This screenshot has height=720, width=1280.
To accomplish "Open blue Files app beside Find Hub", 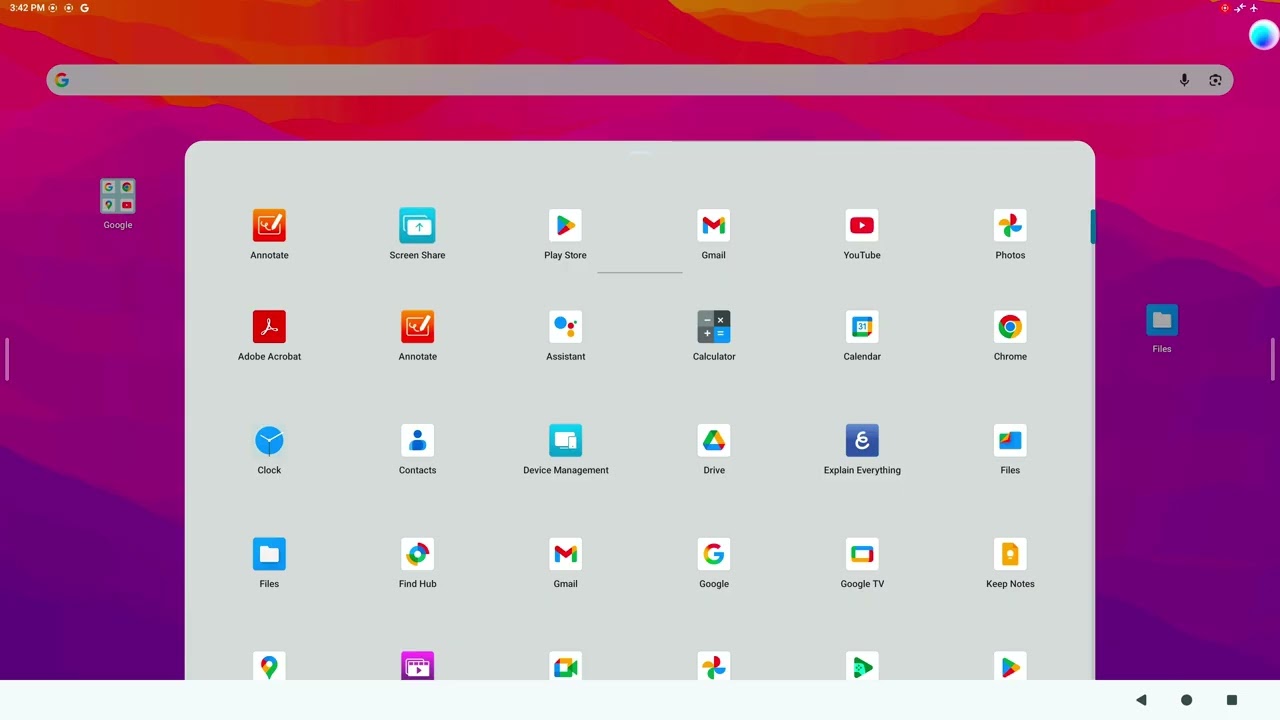I will click(269, 555).
